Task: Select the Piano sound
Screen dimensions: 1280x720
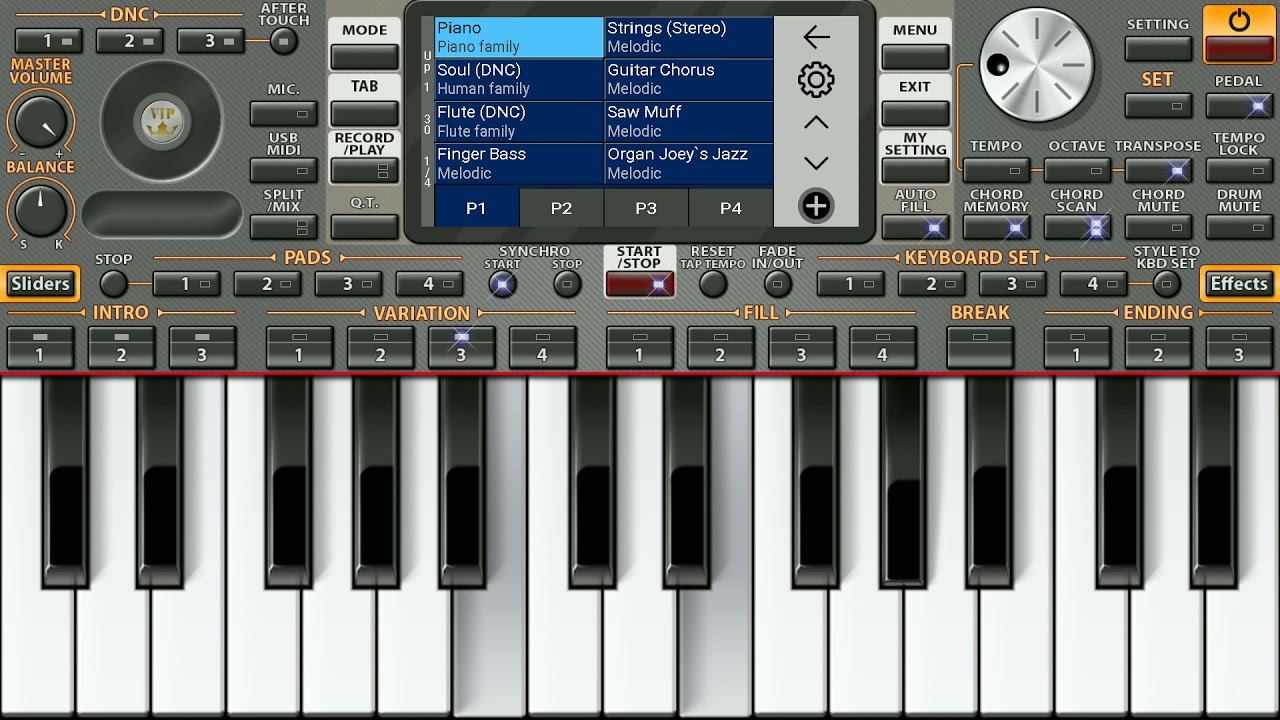Action: click(518, 37)
